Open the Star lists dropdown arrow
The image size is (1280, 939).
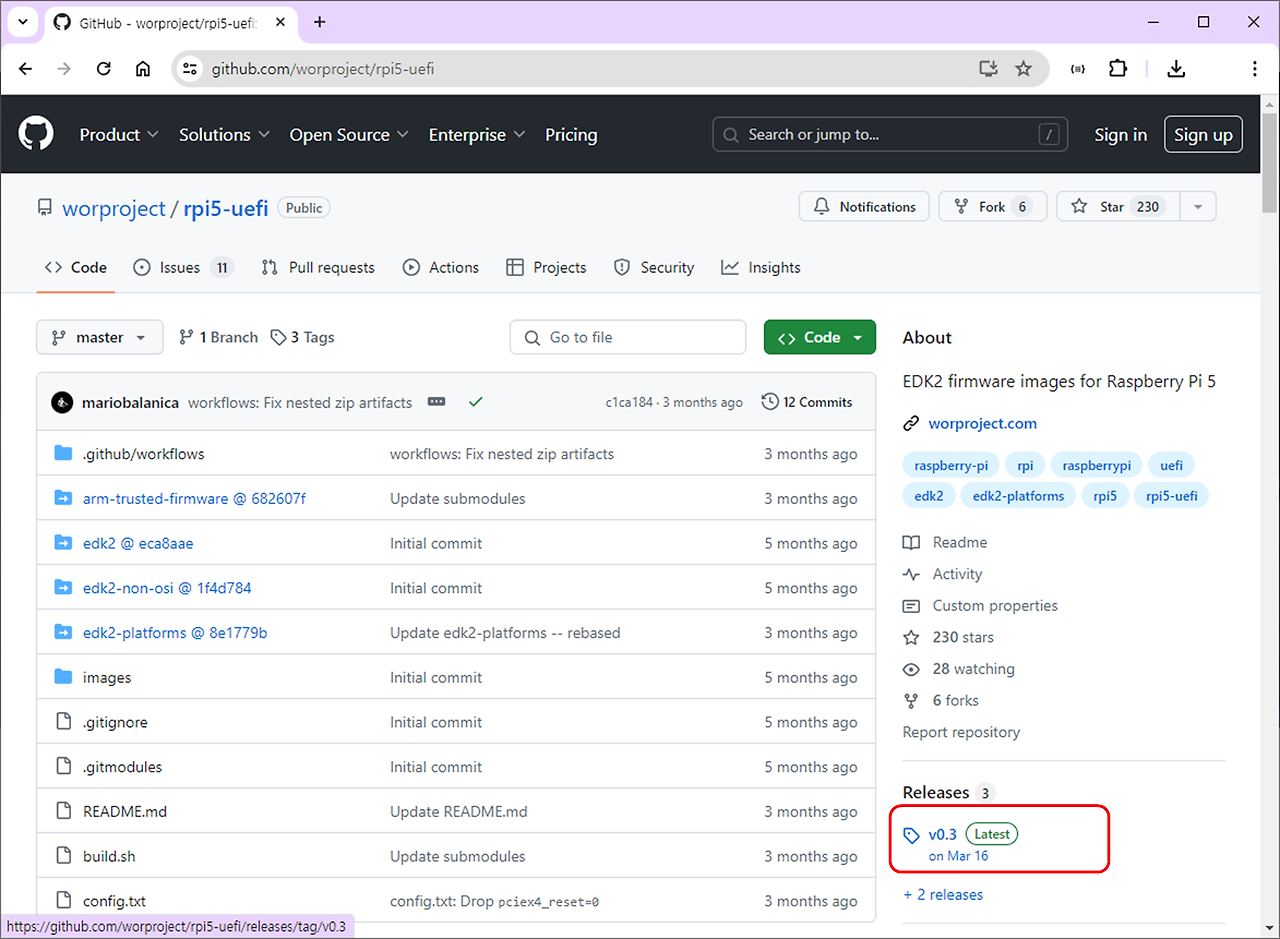coord(1198,207)
